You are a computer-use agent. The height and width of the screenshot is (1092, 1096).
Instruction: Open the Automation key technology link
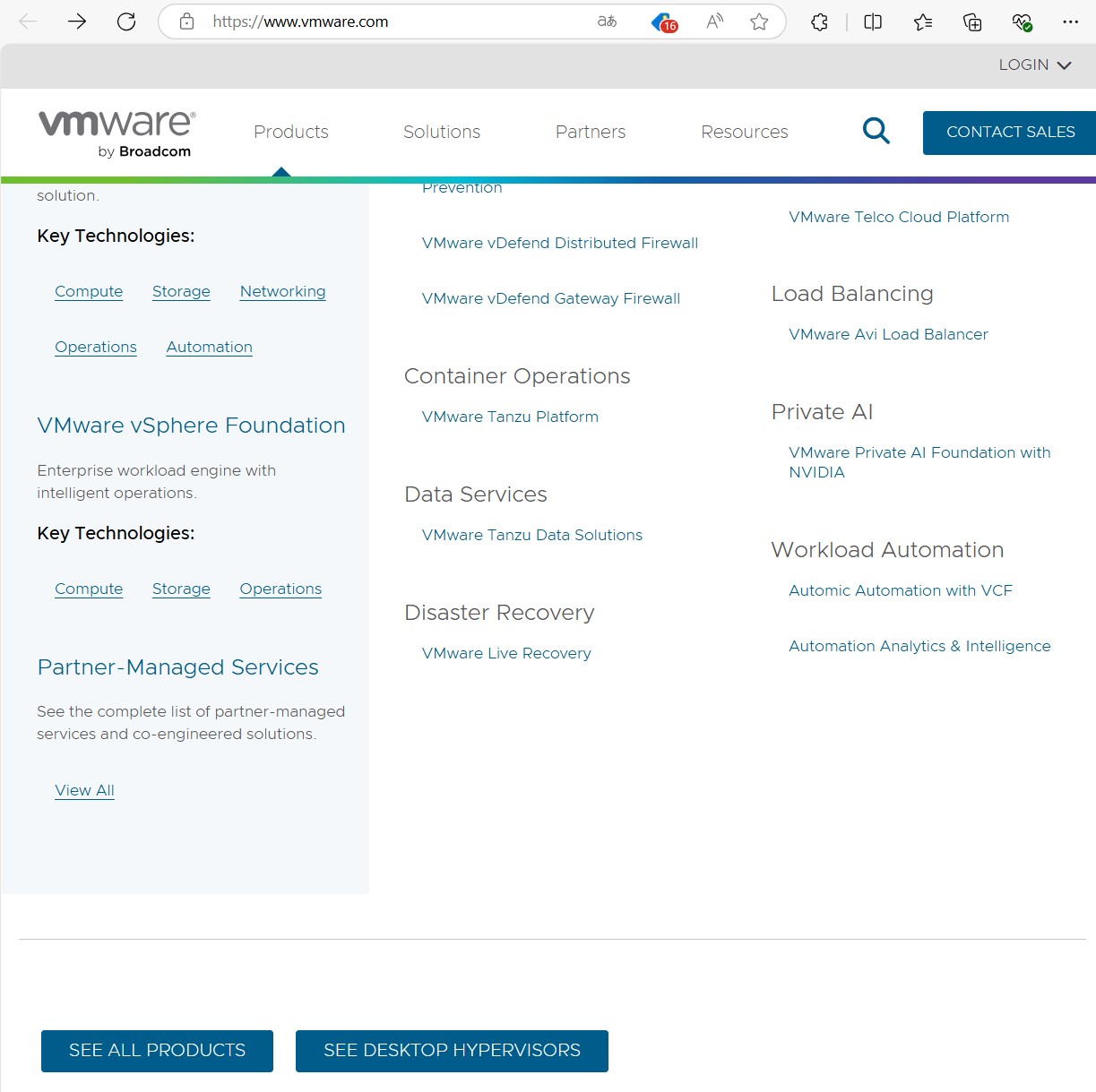(209, 347)
